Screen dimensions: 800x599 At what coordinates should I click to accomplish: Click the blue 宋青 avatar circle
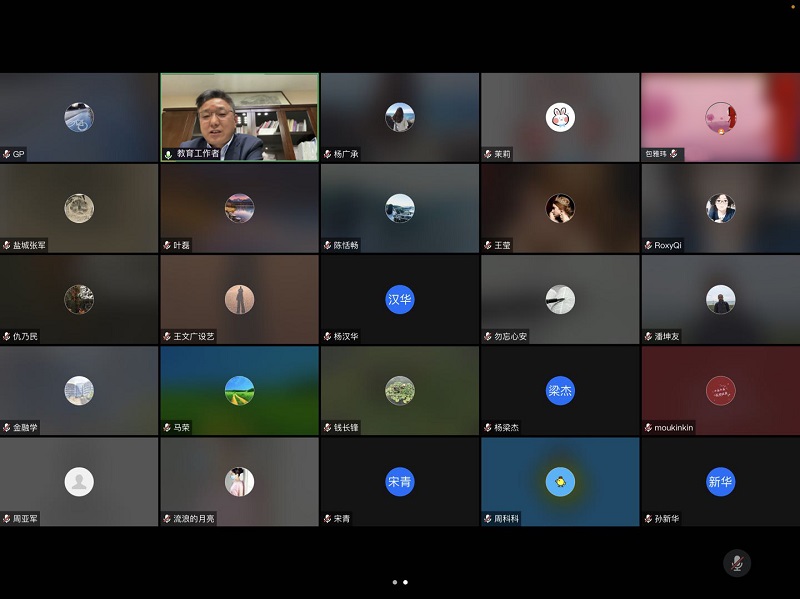coord(400,481)
